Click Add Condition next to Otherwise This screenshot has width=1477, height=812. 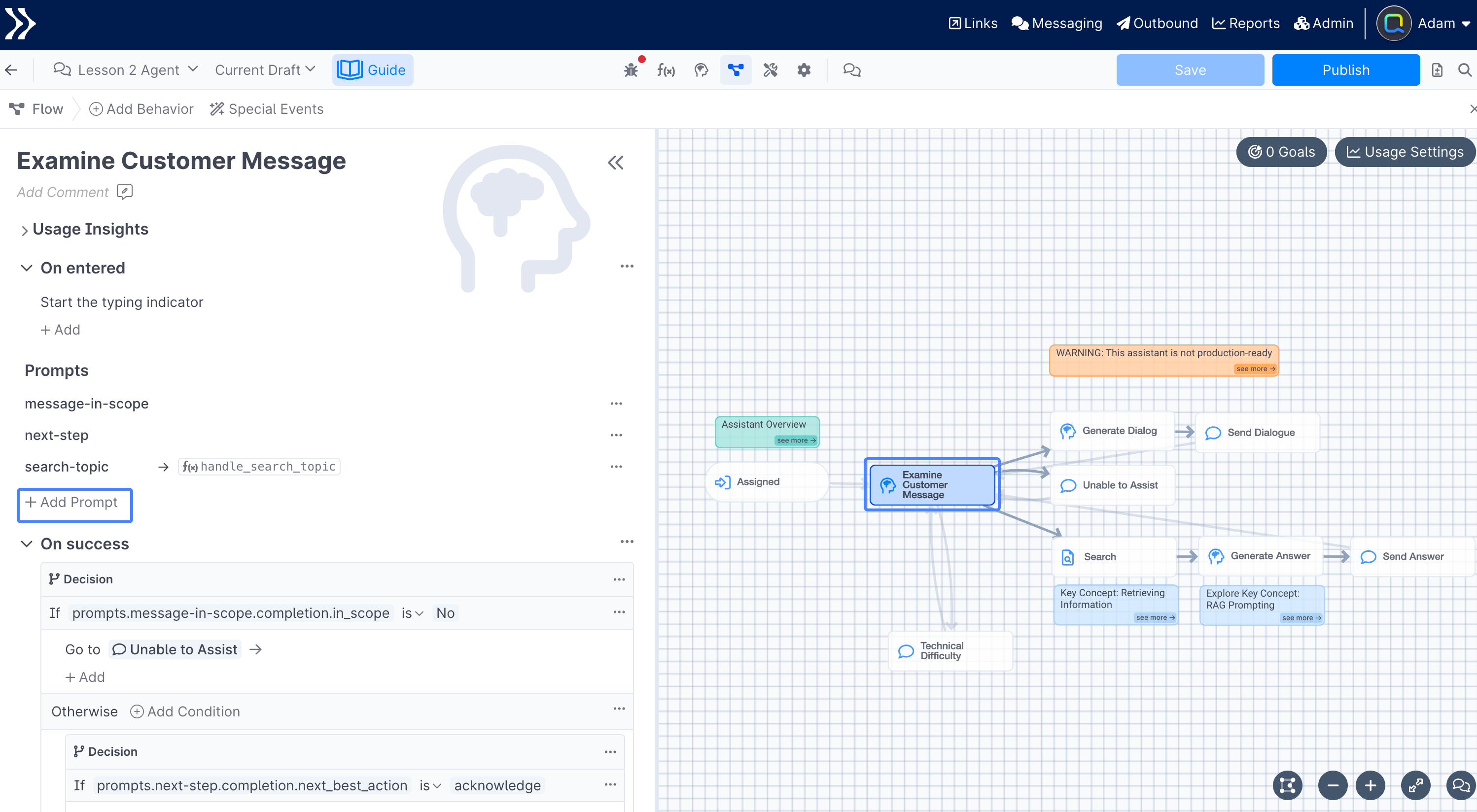click(x=185, y=711)
